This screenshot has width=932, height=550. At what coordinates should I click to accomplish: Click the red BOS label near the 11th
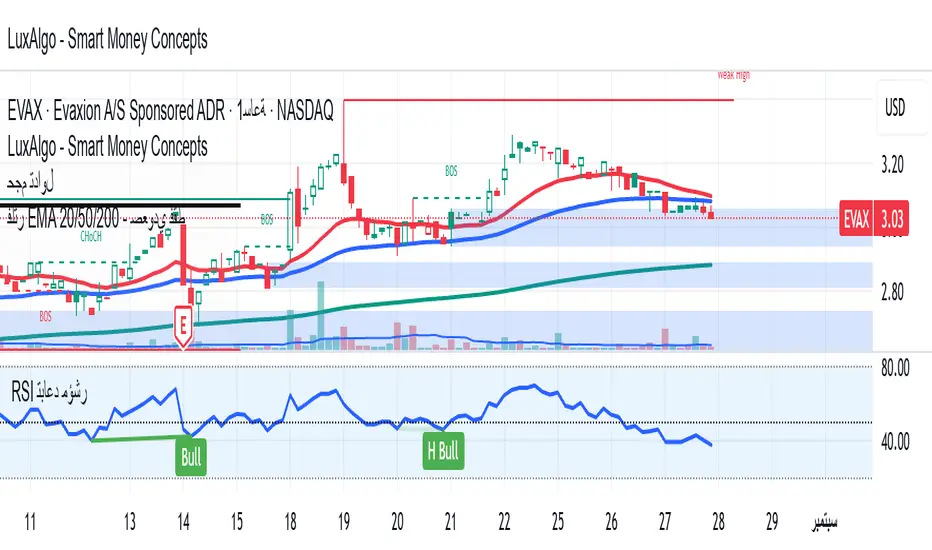(46, 316)
